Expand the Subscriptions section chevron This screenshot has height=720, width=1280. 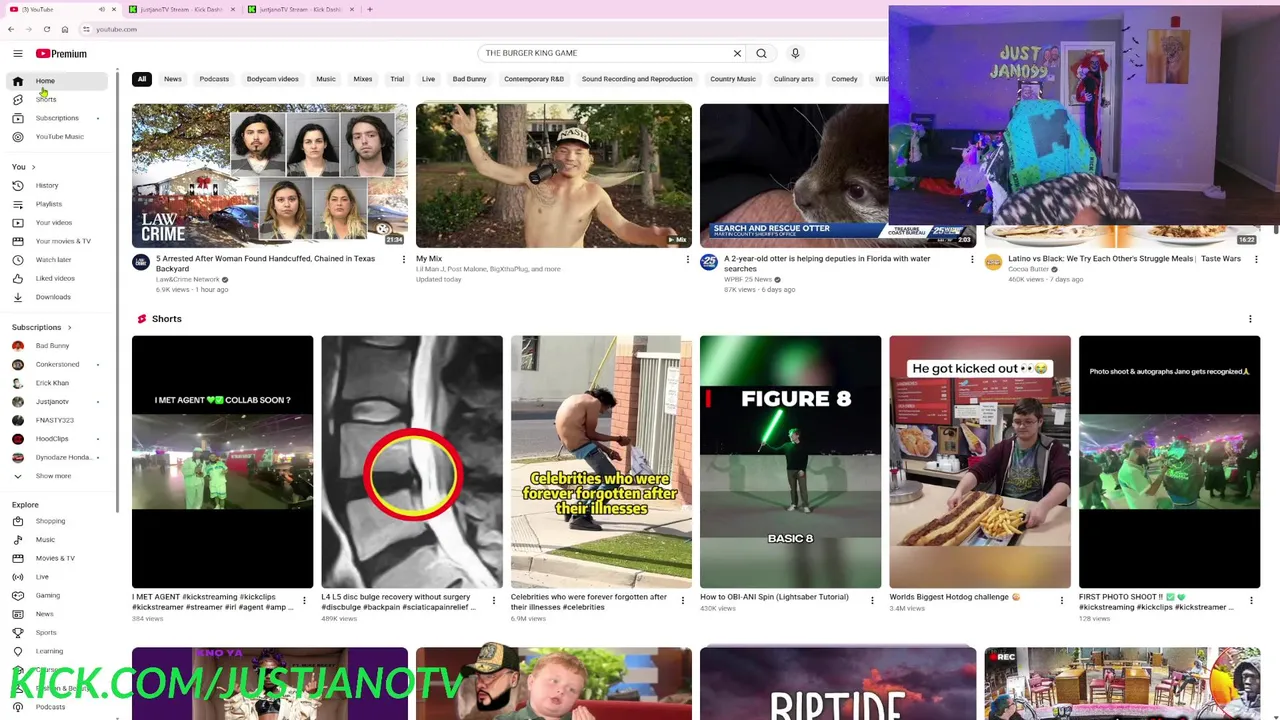click(x=69, y=327)
